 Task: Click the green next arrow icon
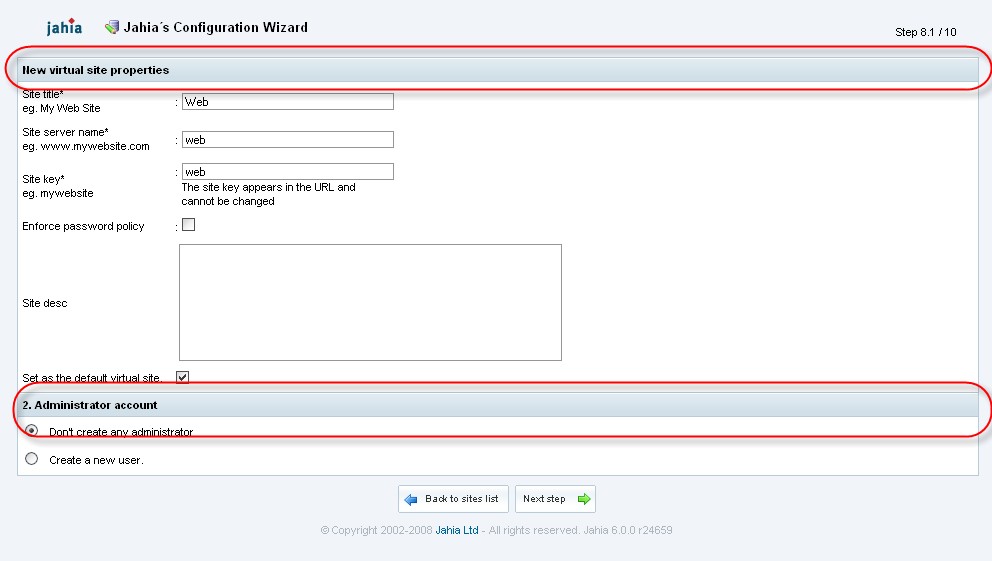(584, 499)
